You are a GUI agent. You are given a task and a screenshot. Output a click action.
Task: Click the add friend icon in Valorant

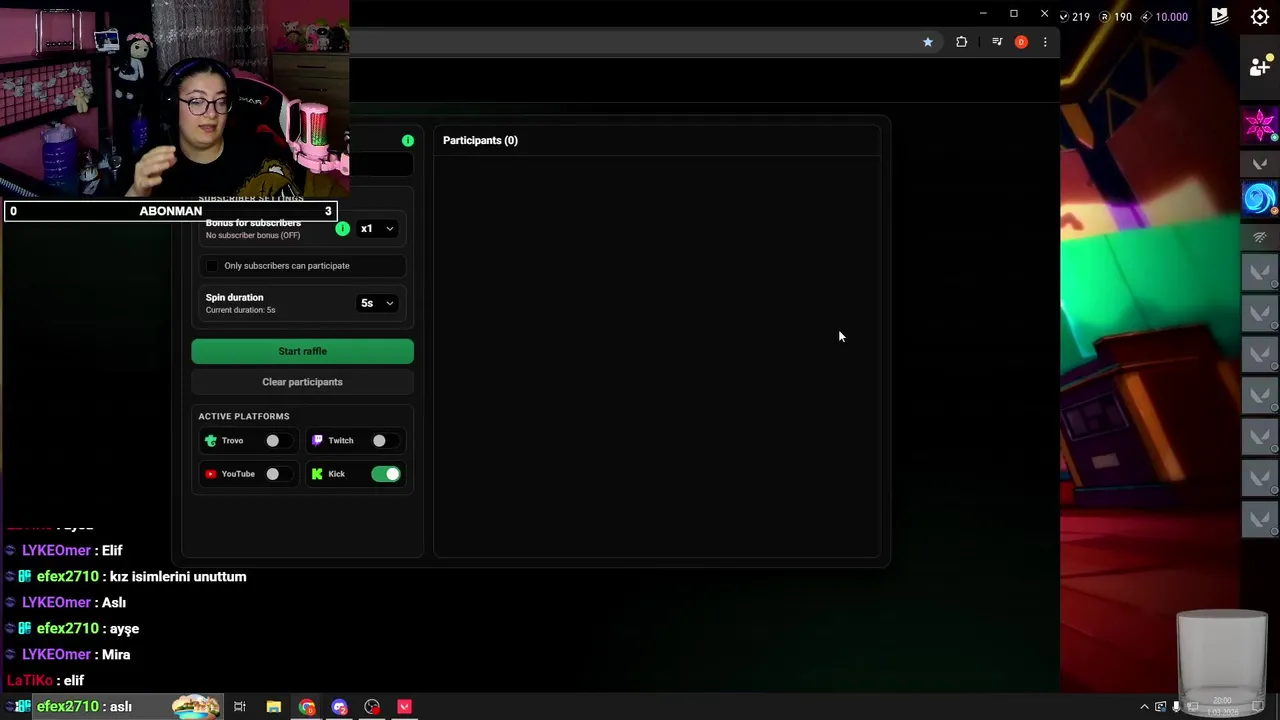tap(1260, 67)
